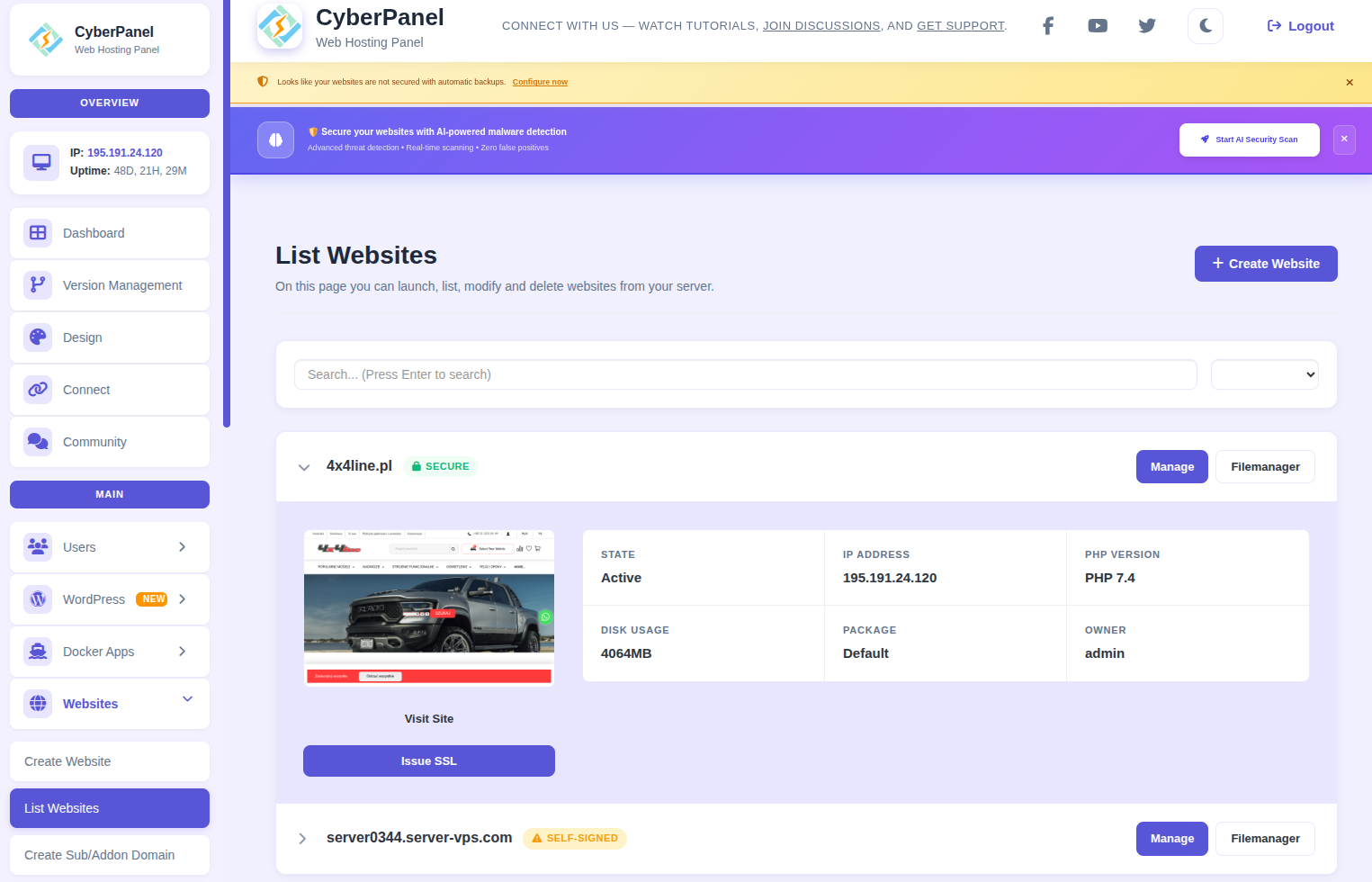The height and width of the screenshot is (882, 1372).
Task: Click the Users group icon
Action: [x=38, y=547]
